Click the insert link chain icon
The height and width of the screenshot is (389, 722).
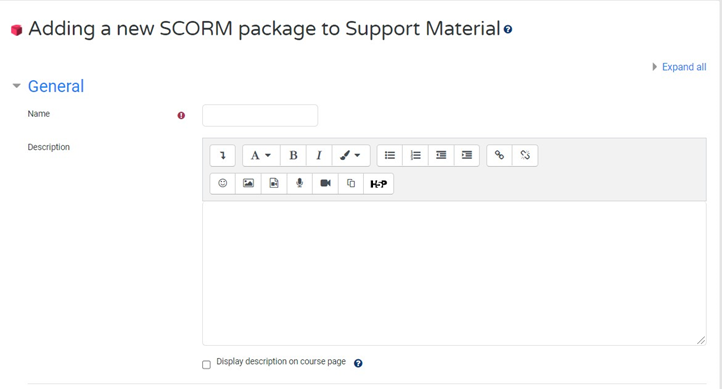(499, 156)
